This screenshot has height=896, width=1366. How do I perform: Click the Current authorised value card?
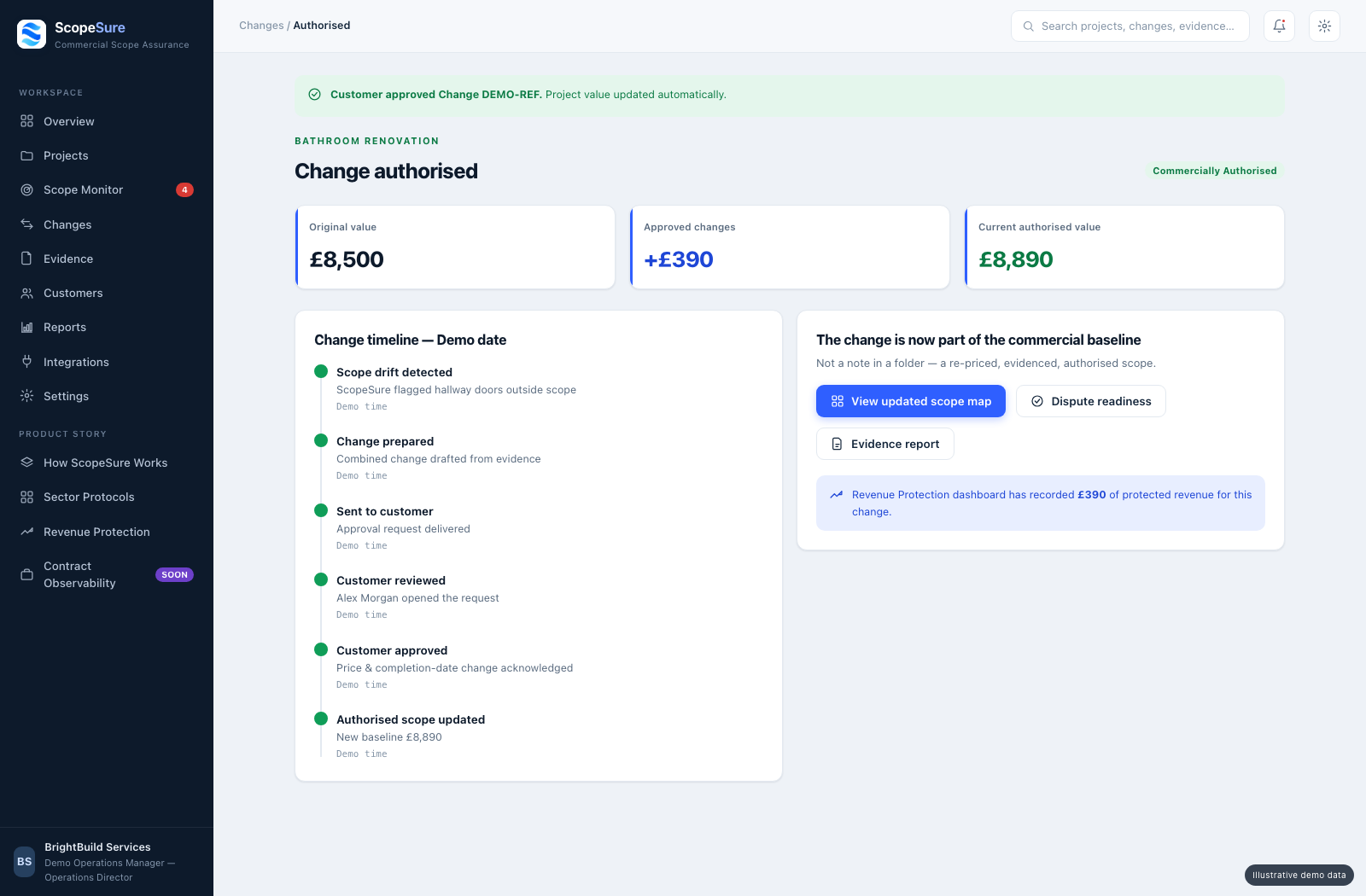(1124, 247)
